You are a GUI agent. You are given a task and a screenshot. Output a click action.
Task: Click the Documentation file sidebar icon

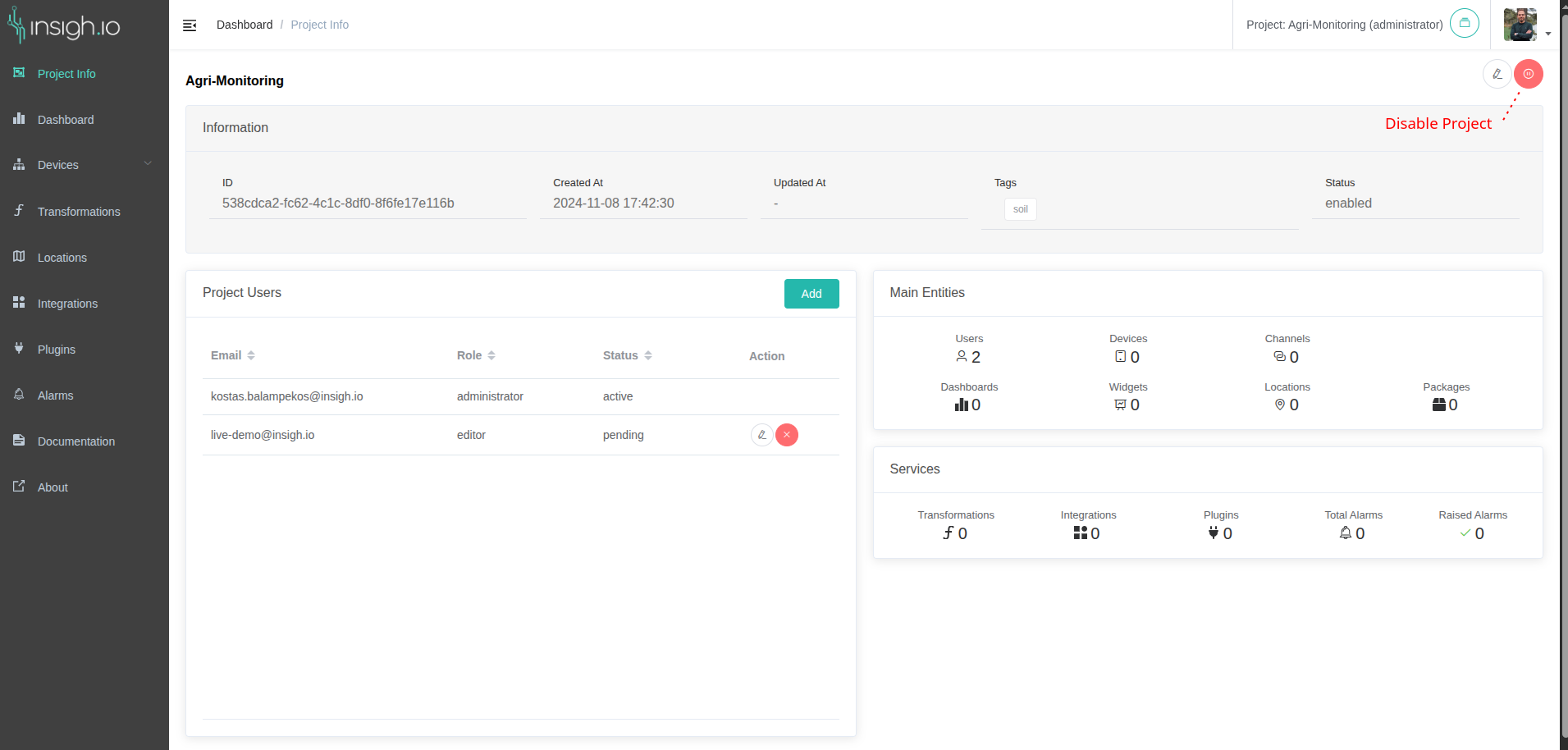tap(19, 440)
